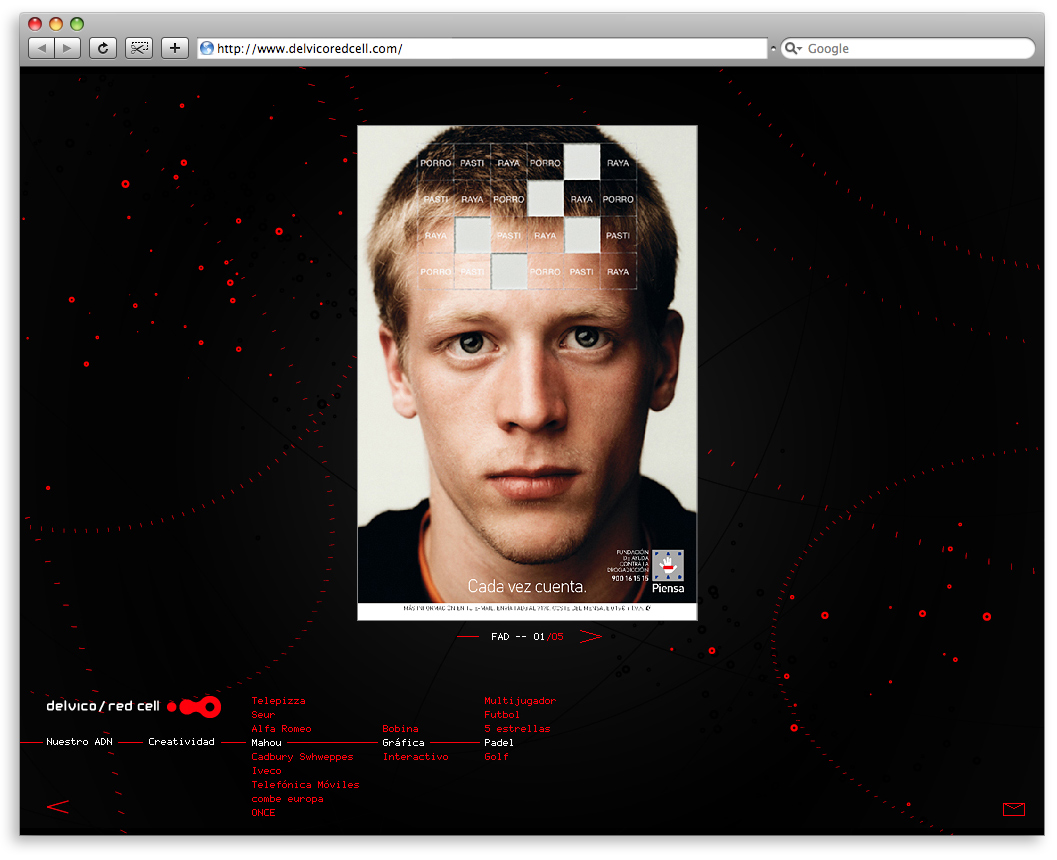Click the add bookmark plus button
The height and width of the screenshot is (860, 1057).
point(174,48)
